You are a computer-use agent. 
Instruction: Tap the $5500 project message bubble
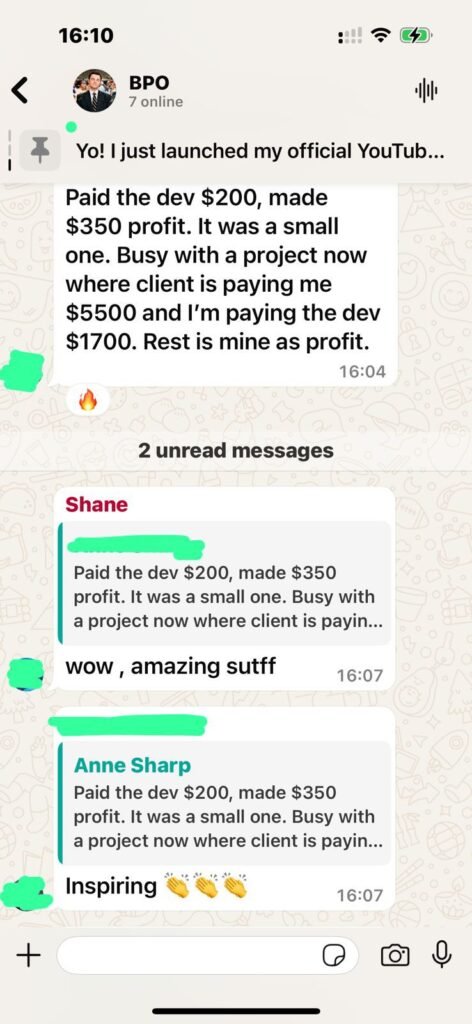(x=224, y=285)
